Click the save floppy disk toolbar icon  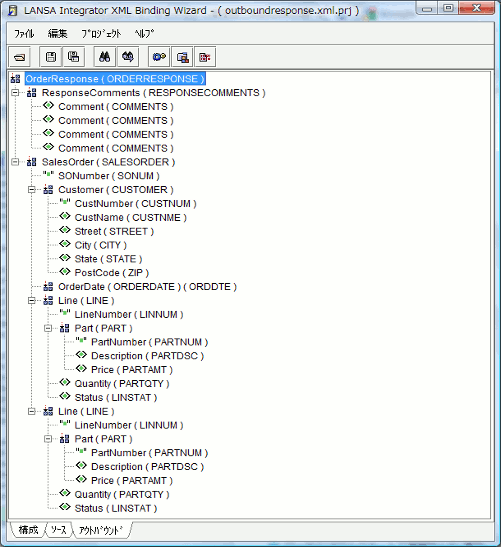coord(51,57)
